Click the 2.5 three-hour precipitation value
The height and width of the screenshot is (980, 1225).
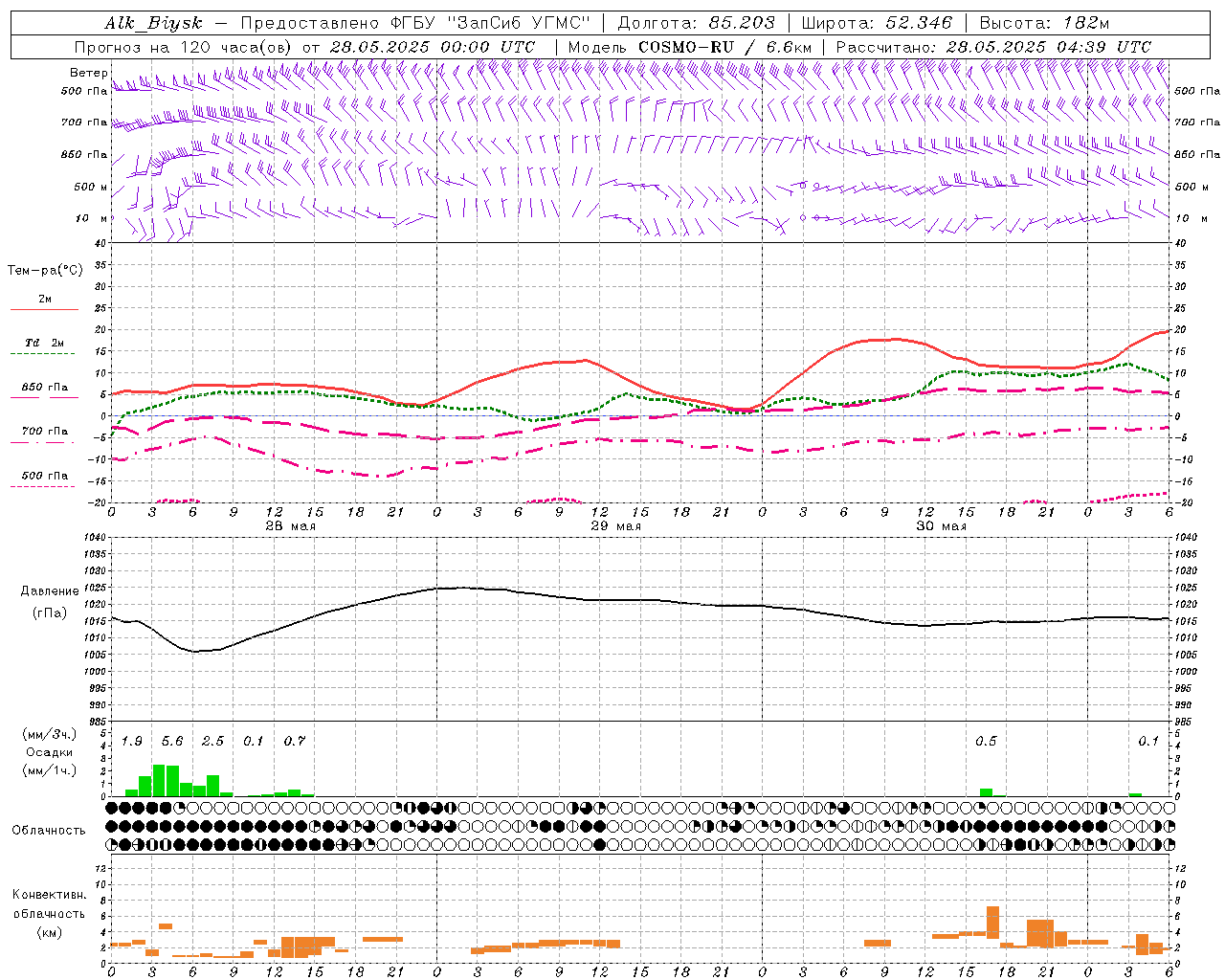click(x=212, y=742)
